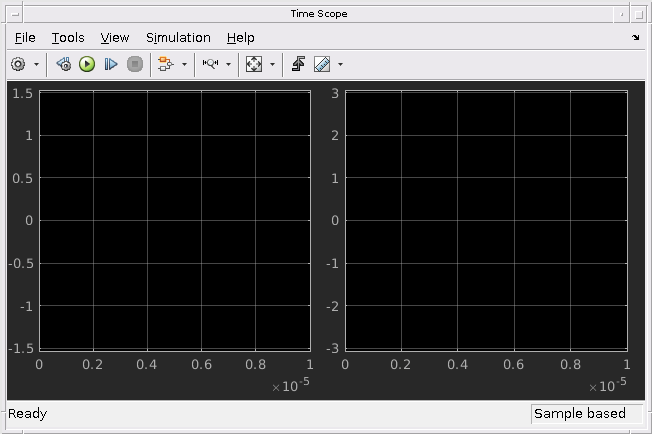The width and height of the screenshot is (652, 434).
Task: Click the 1.5 label on left Y-axis
Action: click(x=22, y=94)
